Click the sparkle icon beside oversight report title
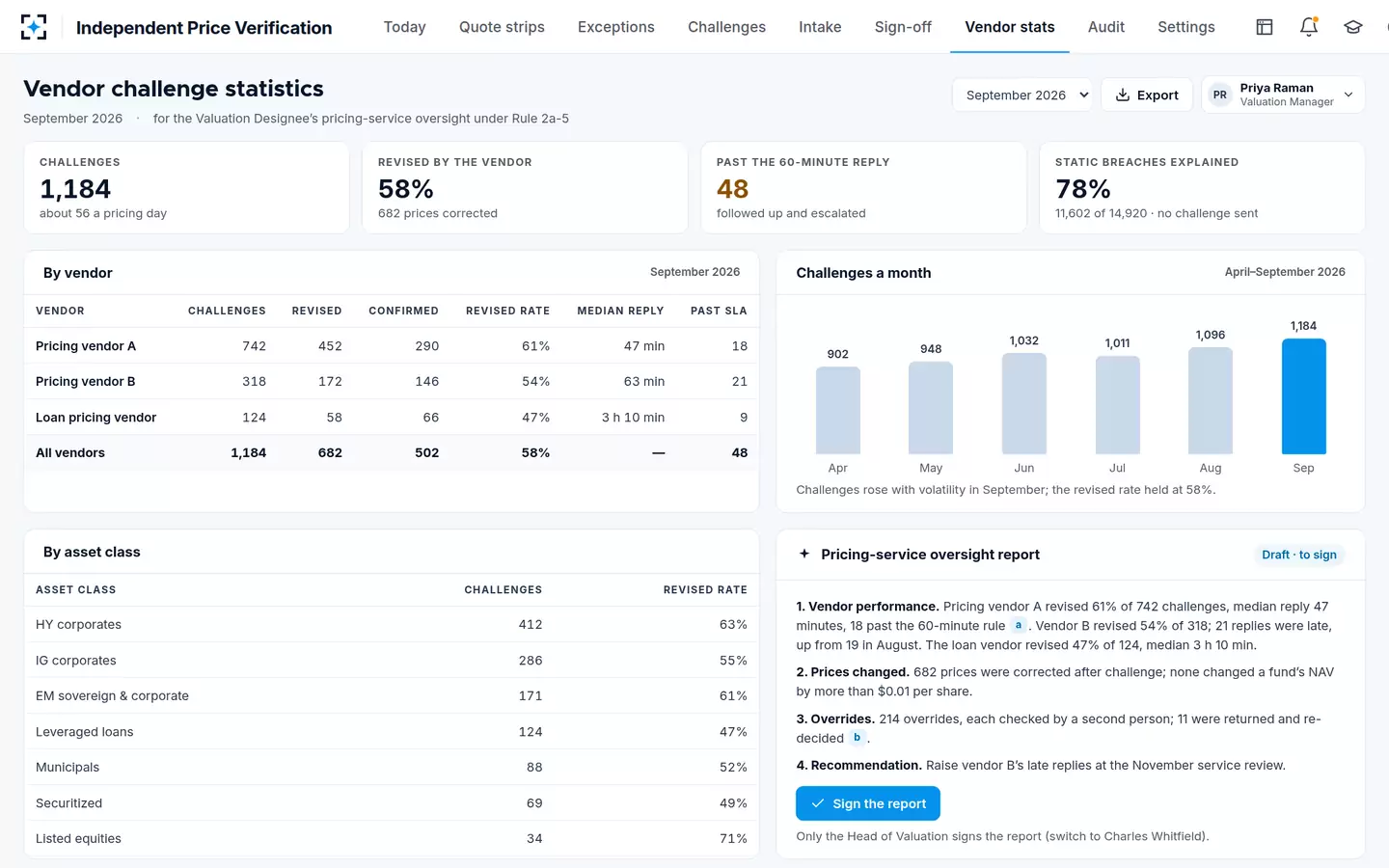The image size is (1389, 868). click(x=804, y=554)
